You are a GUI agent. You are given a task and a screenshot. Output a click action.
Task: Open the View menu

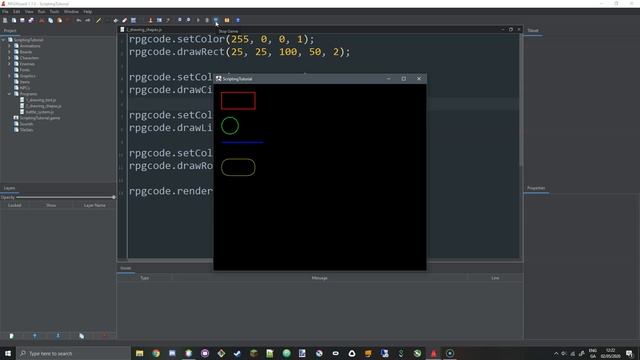pos(29,12)
